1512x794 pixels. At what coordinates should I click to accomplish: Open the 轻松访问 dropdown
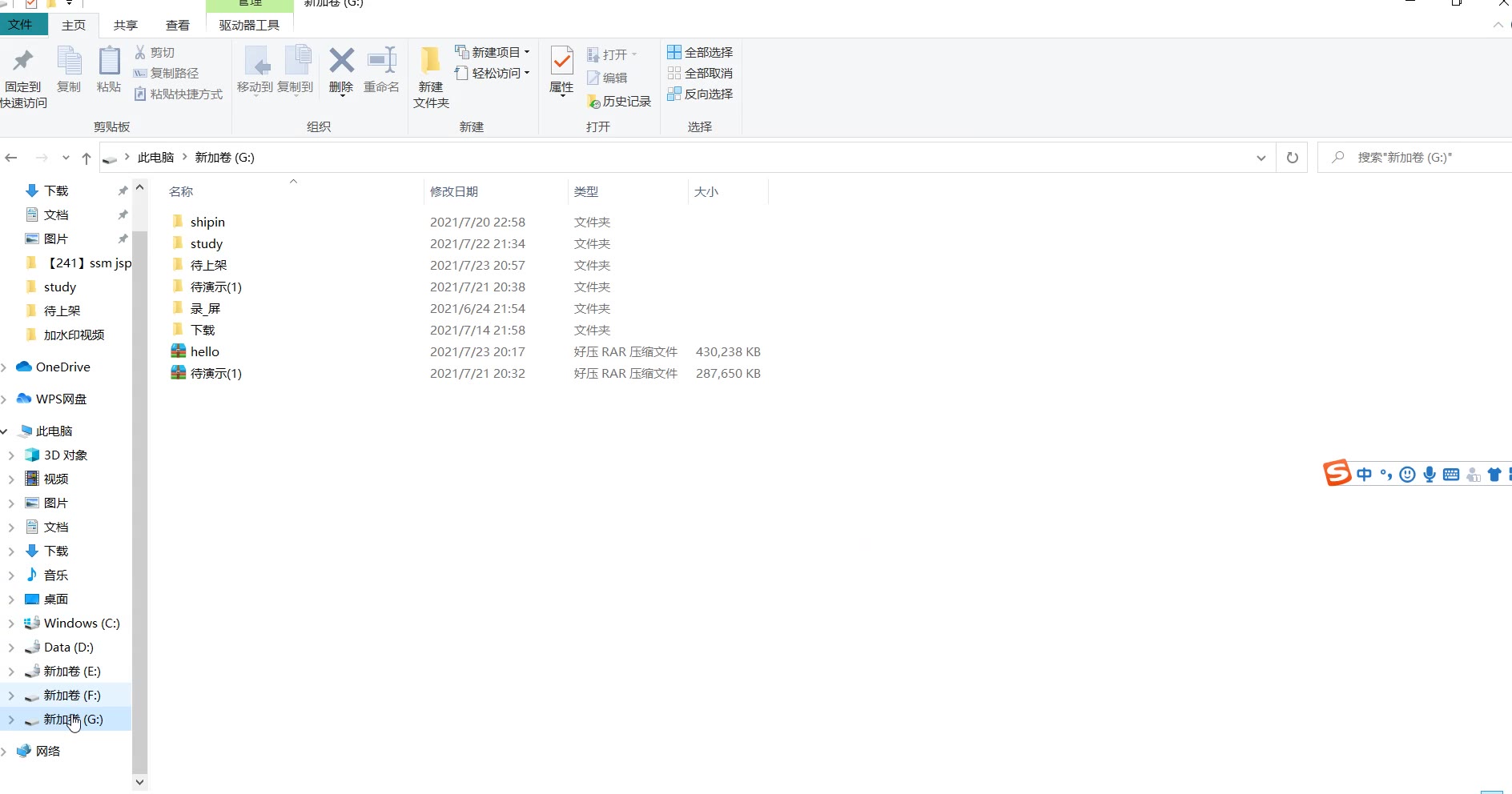[x=493, y=73]
